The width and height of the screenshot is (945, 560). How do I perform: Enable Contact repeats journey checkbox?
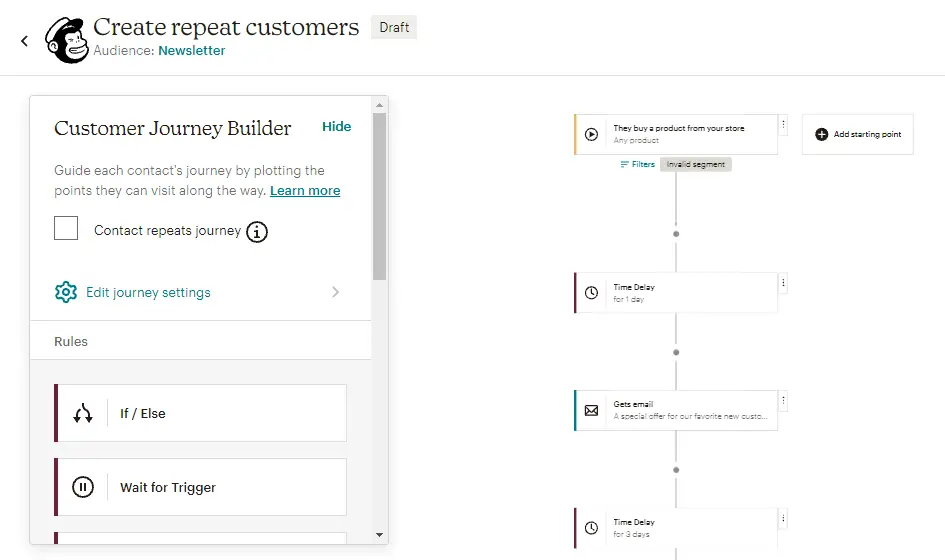pos(66,228)
